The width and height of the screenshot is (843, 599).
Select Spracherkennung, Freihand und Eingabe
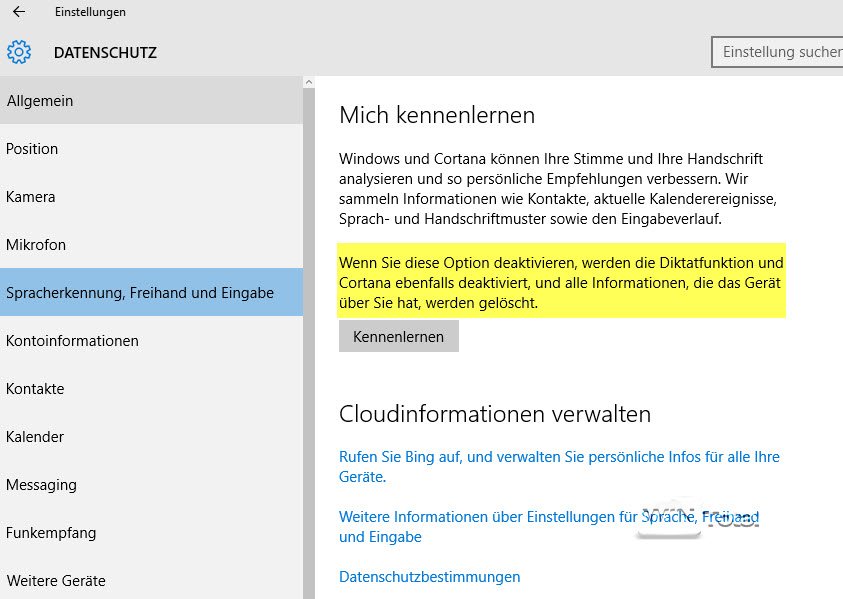(x=150, y=293)
